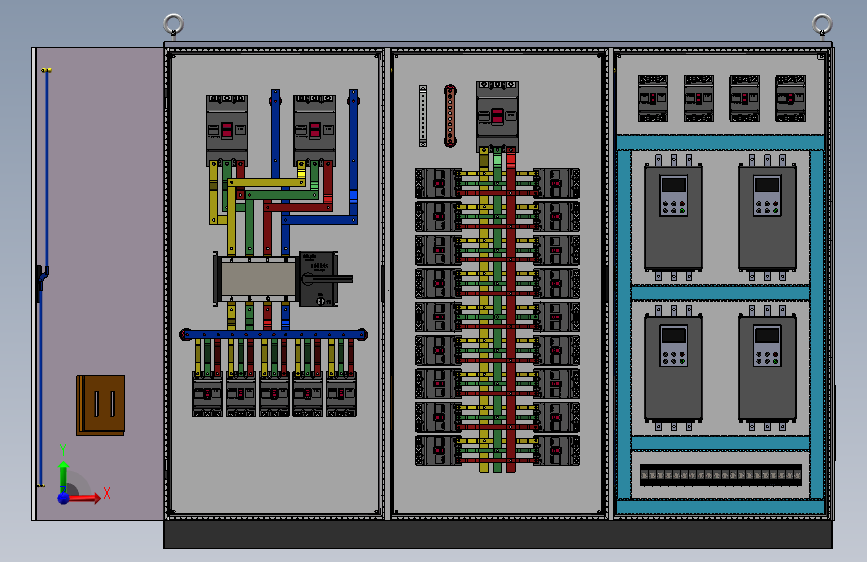The width and height of the screenshot is (867, 562).
Task: Select the main breaker at the top of the middle cabinet
Action: [x=497, y=117]
